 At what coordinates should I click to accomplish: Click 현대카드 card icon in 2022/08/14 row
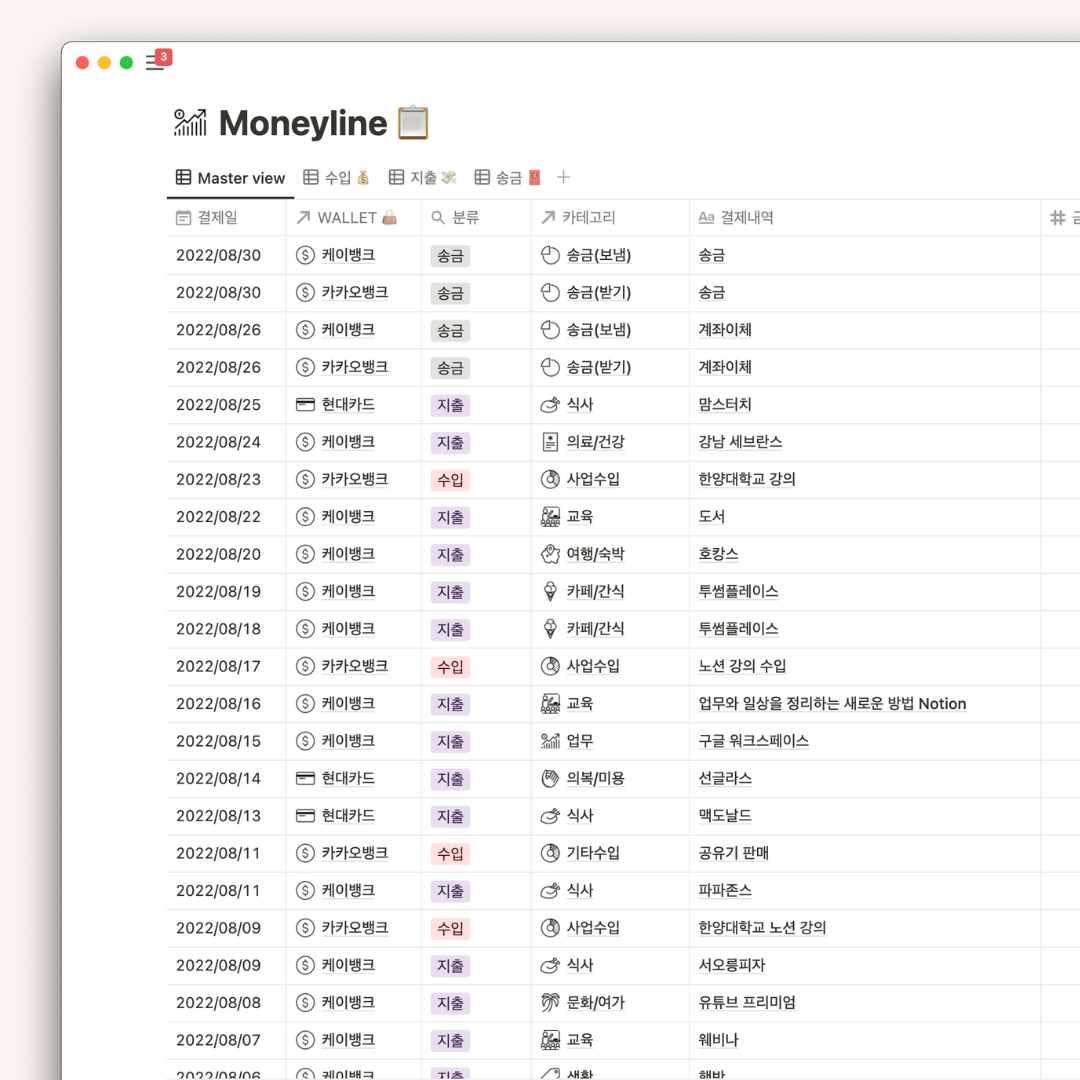click(305, 778)
